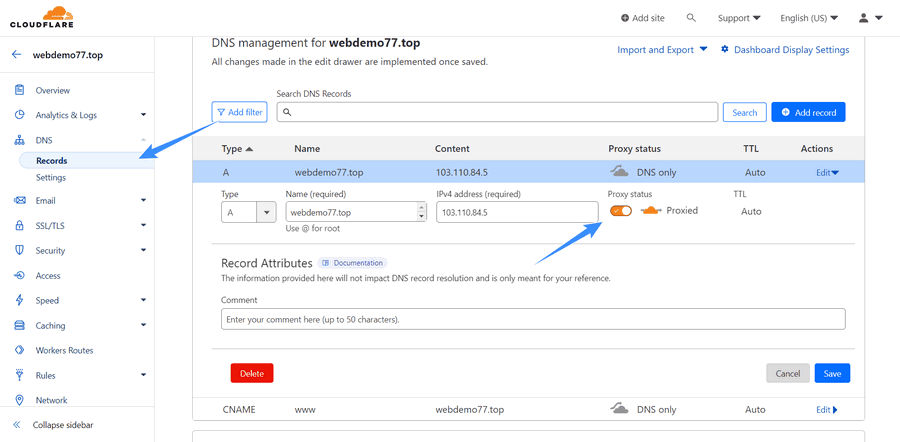900x442 pixels.
Task: Open the English (US) language dropdown
Action: pos(809,18)
